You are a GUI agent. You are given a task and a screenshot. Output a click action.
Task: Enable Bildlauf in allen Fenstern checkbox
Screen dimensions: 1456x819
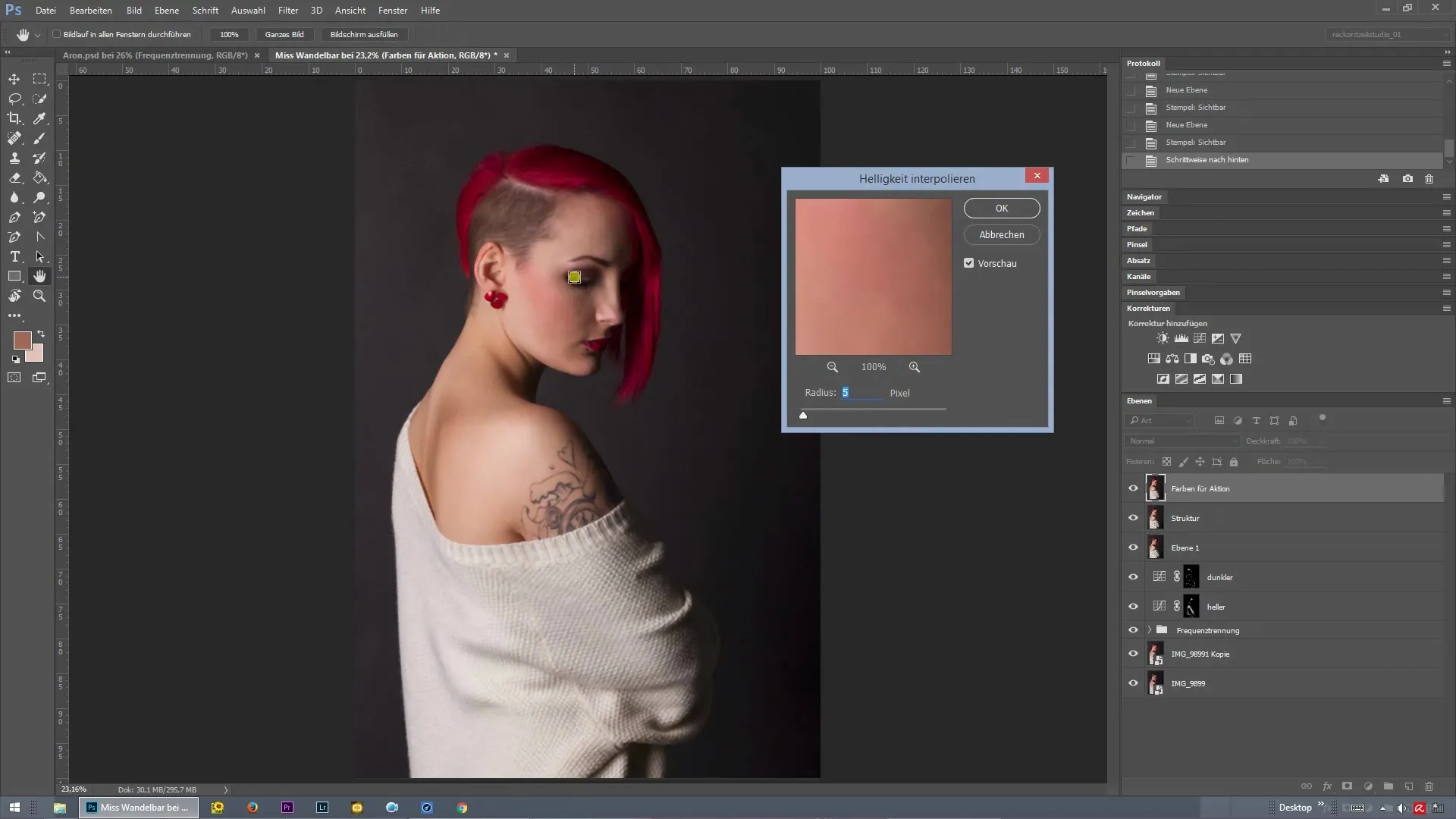(57, 34)
